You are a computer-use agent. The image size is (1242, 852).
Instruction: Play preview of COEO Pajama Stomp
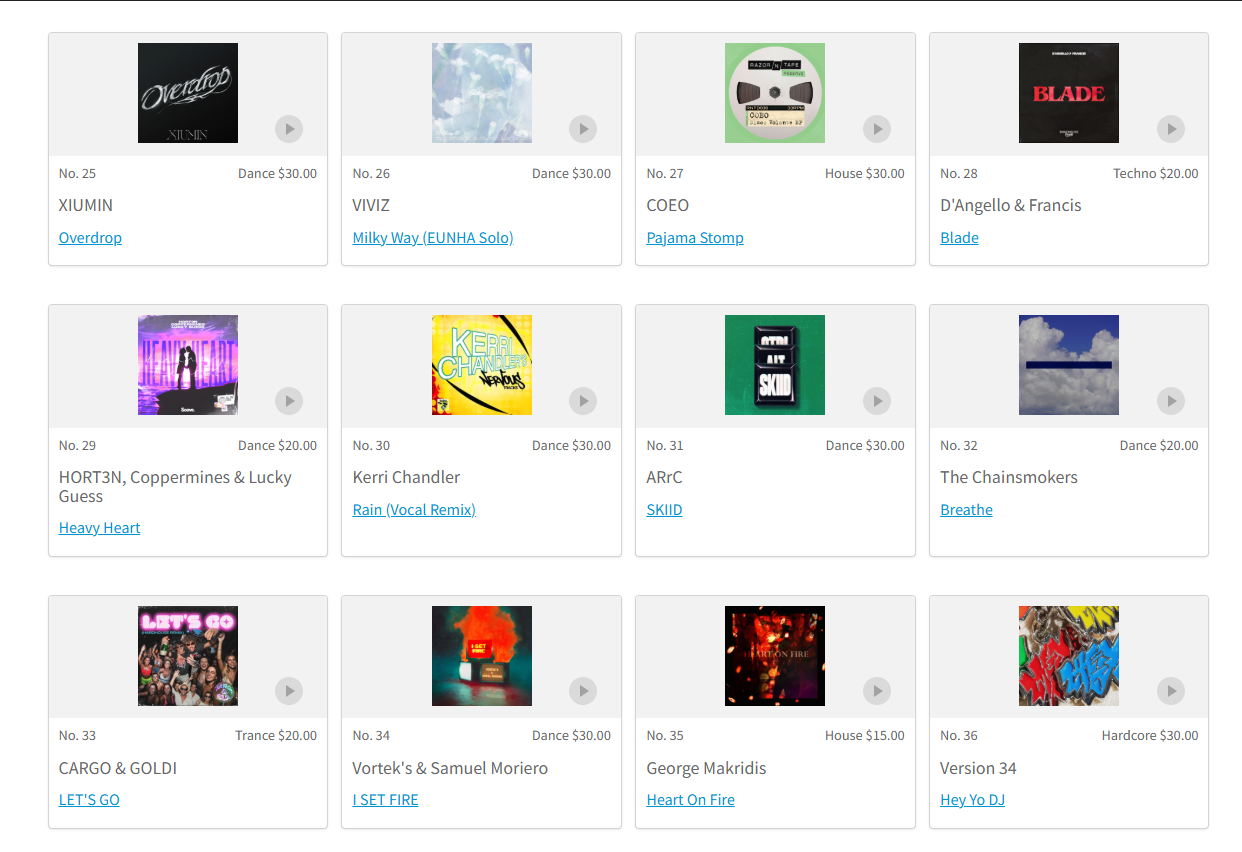877,129
